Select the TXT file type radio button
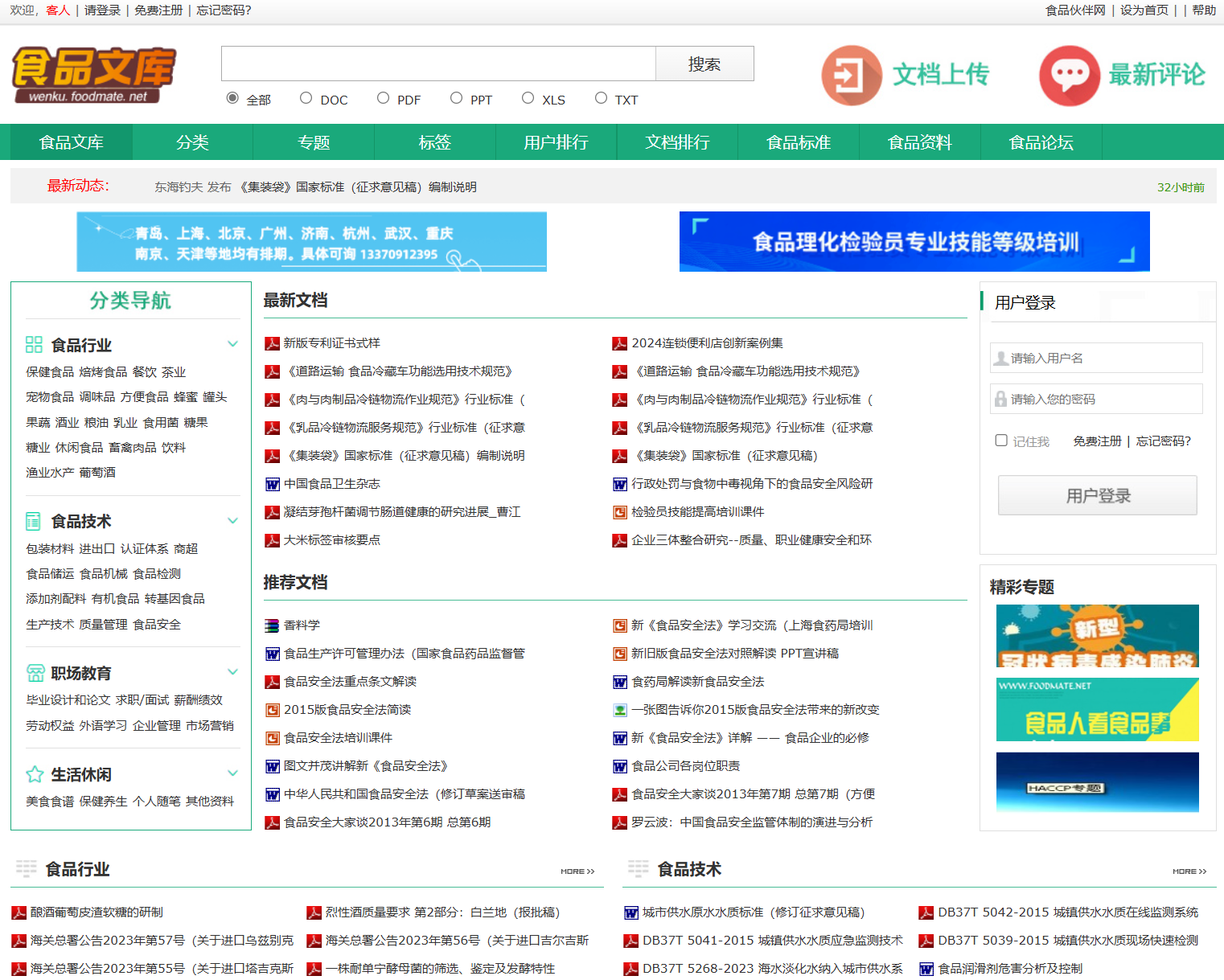 click(x=601, y=98)
